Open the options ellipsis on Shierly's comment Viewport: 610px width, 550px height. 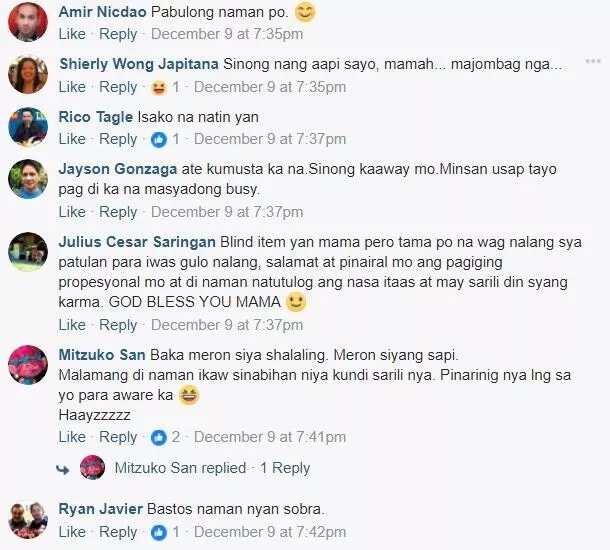(593, 61)
